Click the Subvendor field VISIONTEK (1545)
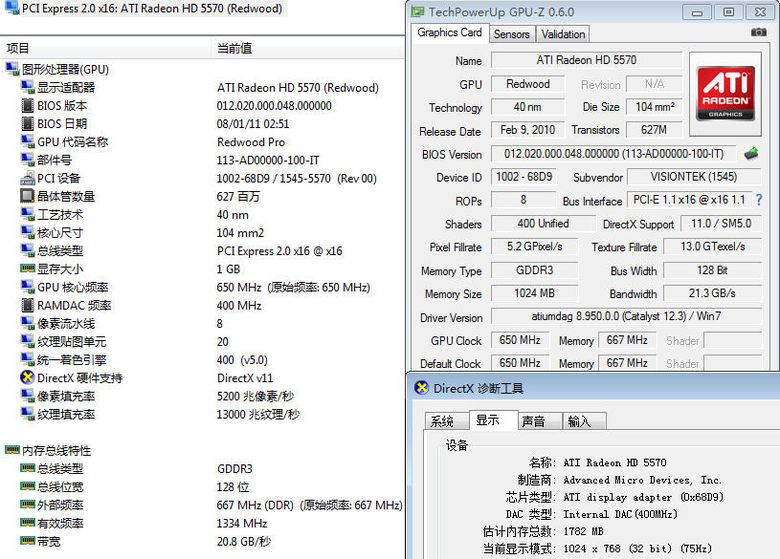The image size is (780, 559). click(694, 177)
